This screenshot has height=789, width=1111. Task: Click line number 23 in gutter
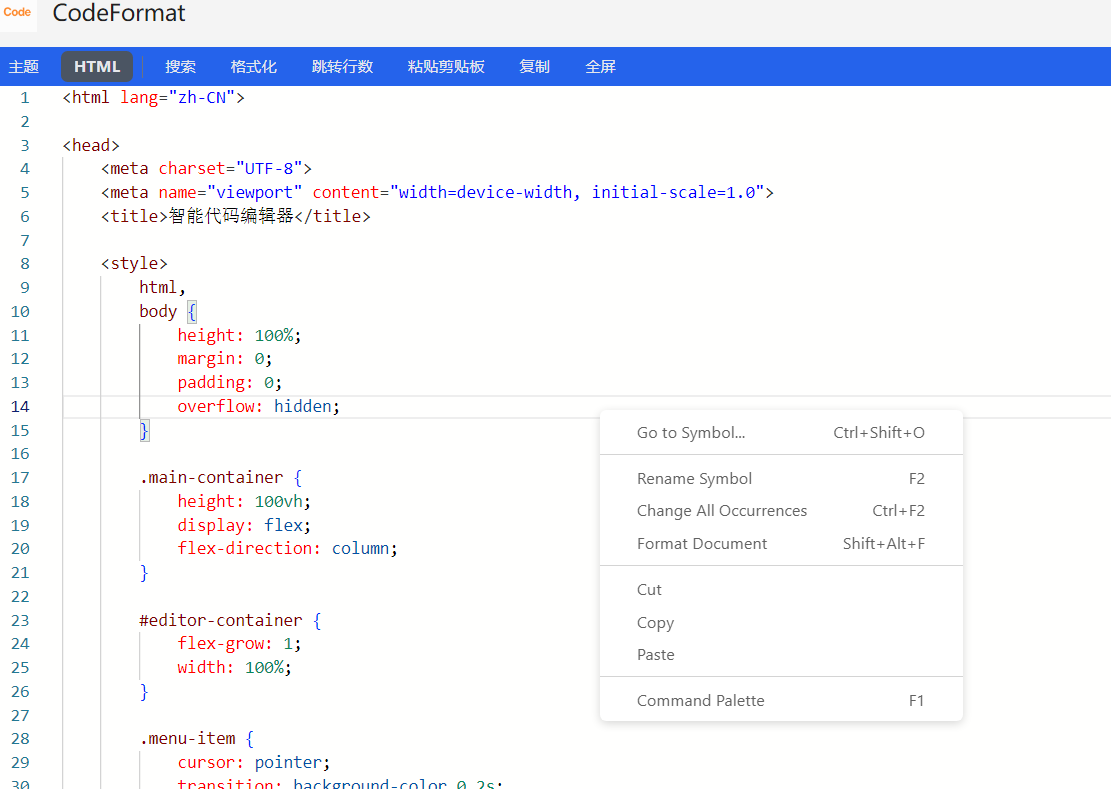[20, 620]
